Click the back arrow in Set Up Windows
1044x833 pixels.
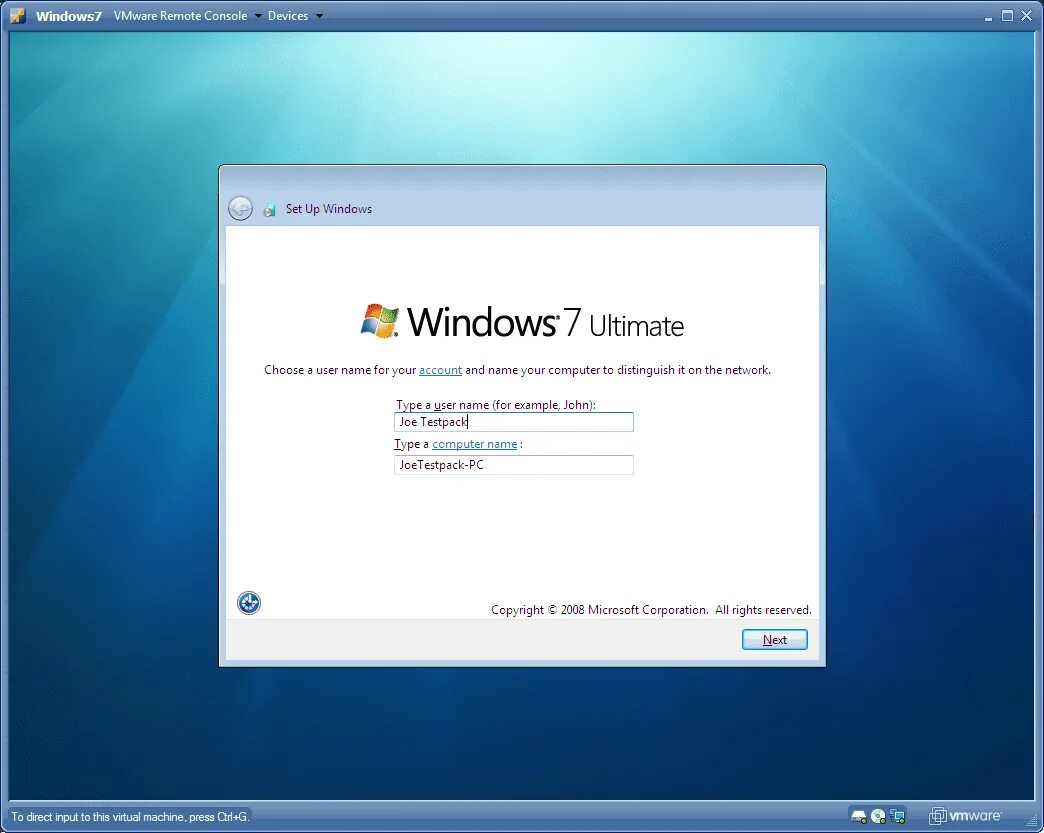point(240,208)
